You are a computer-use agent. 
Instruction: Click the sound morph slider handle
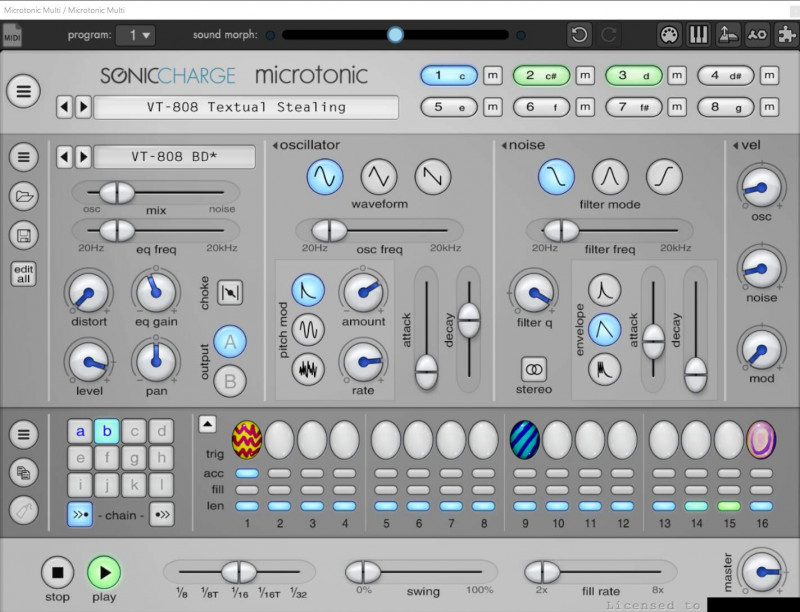395,35
